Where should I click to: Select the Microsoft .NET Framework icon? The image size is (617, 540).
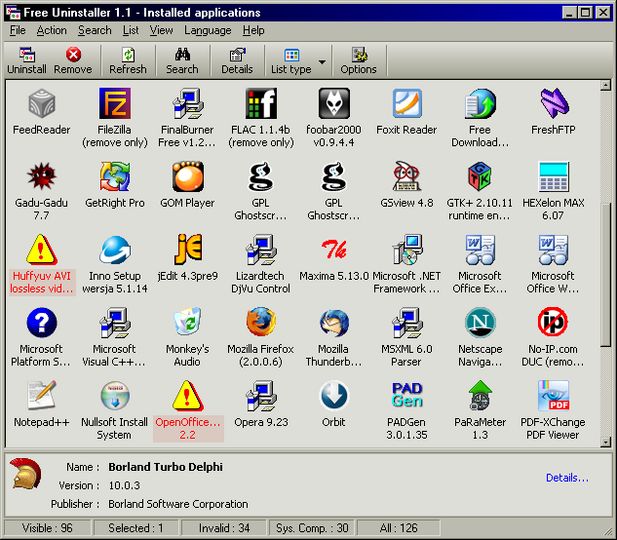point(407,250)
